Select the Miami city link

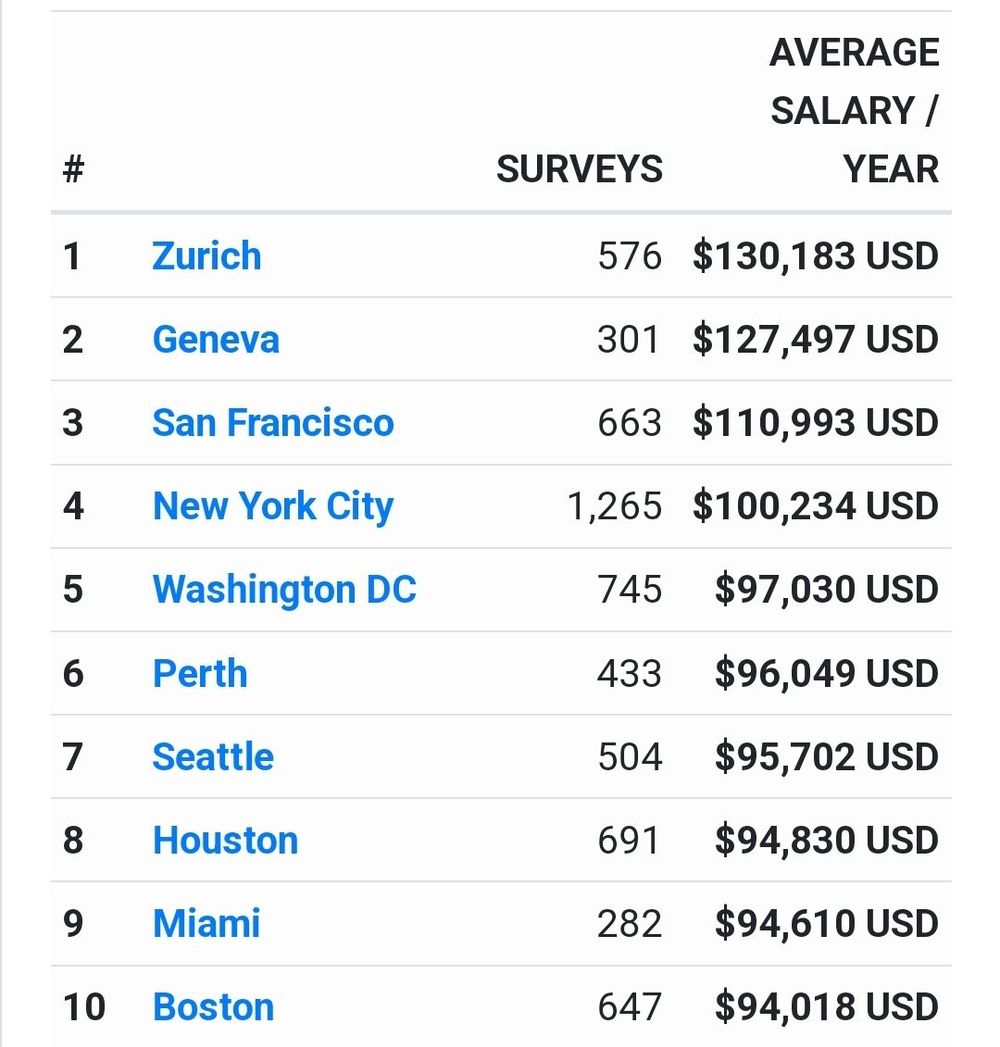(x=206, y=923)
